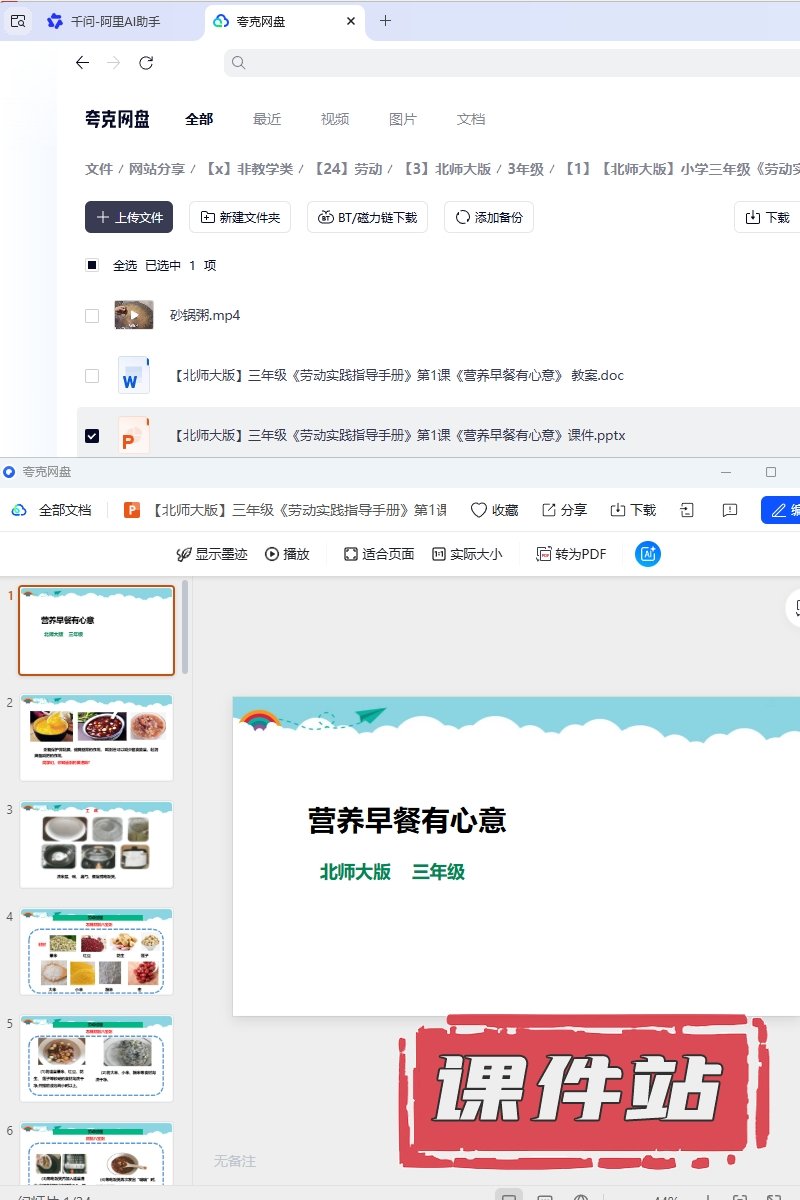
Task: Favorite the document with 收藏 heart
Action: point(494,510)
